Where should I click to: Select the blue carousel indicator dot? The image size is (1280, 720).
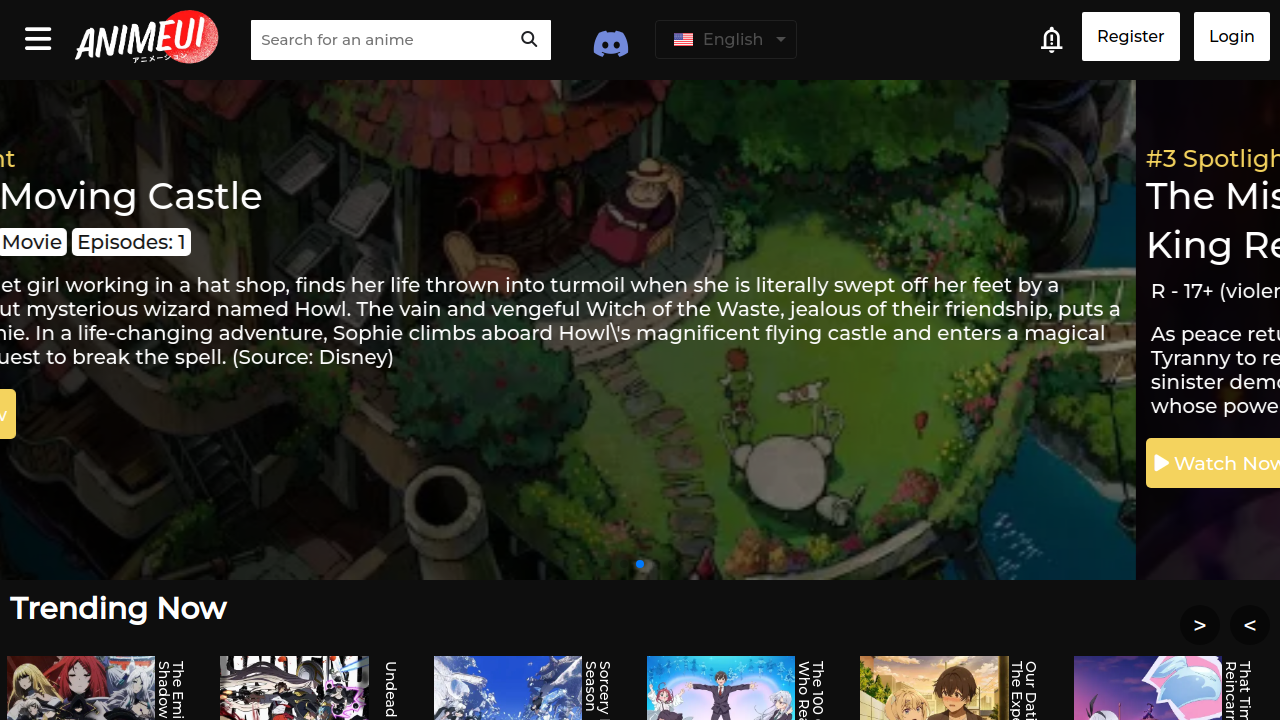click(640, 564)
